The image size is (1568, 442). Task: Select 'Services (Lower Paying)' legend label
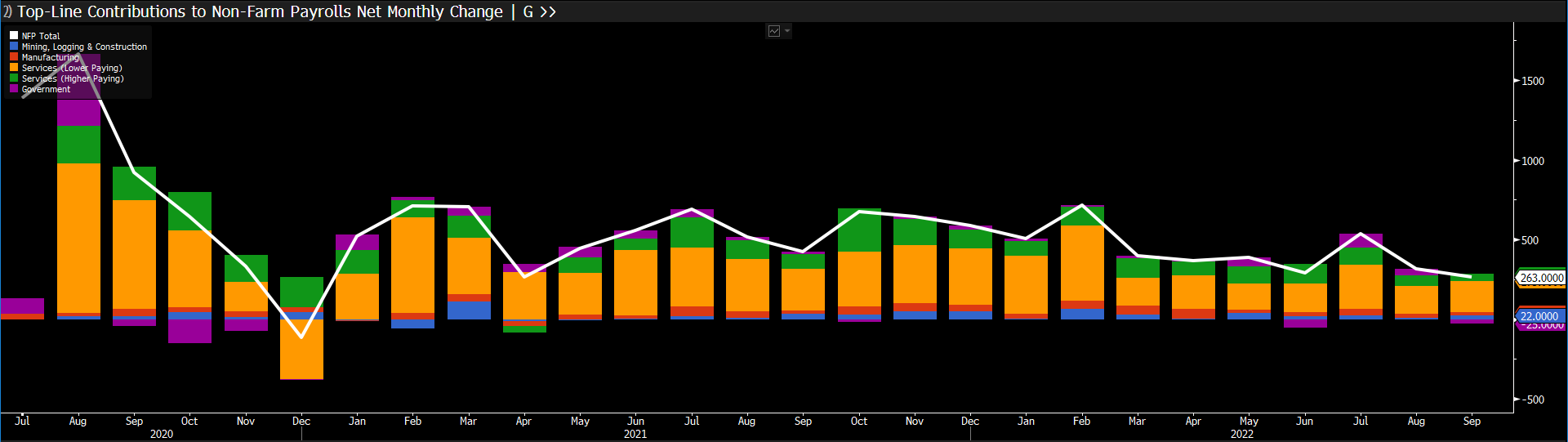(x=72, y=68)
